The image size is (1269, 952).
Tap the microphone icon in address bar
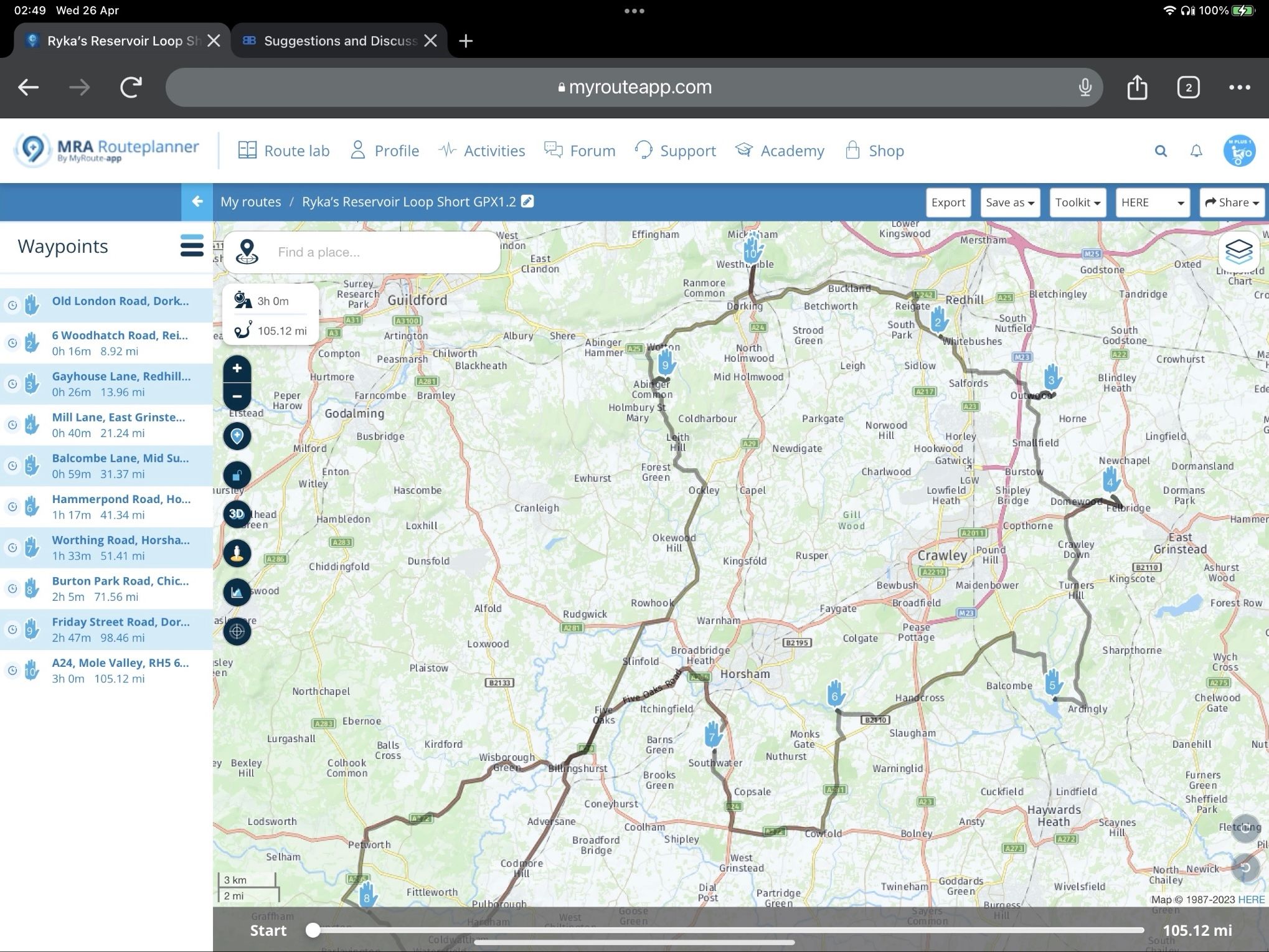coord(1085,87)
